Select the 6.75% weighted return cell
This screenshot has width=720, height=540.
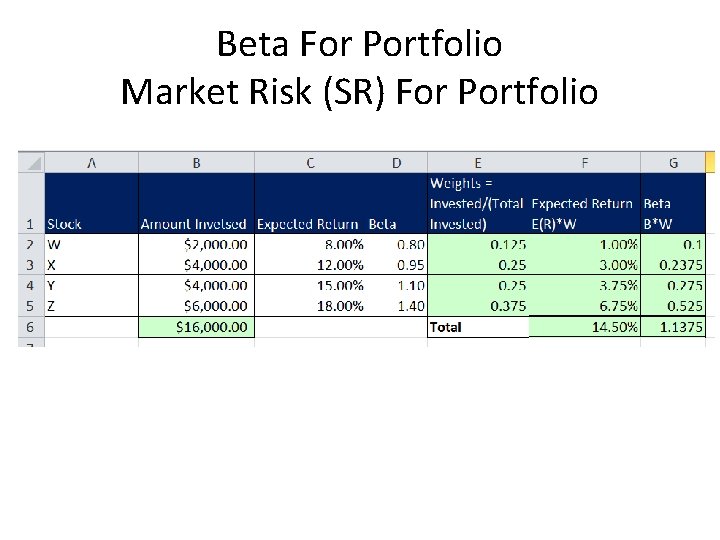(584, 306)
